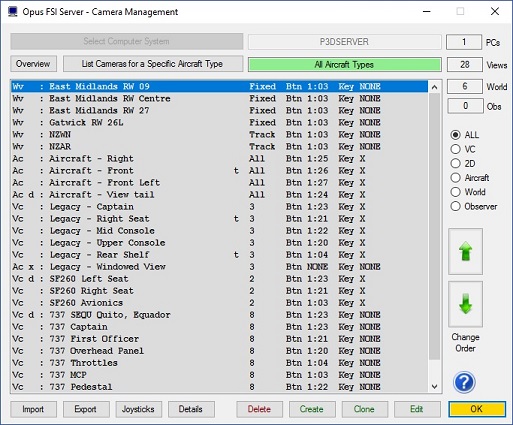This screenshot has height=425, width=513.
Task: Select the Aircraft - View tail row
Action: pyautogui.click(x=220, y=195)
